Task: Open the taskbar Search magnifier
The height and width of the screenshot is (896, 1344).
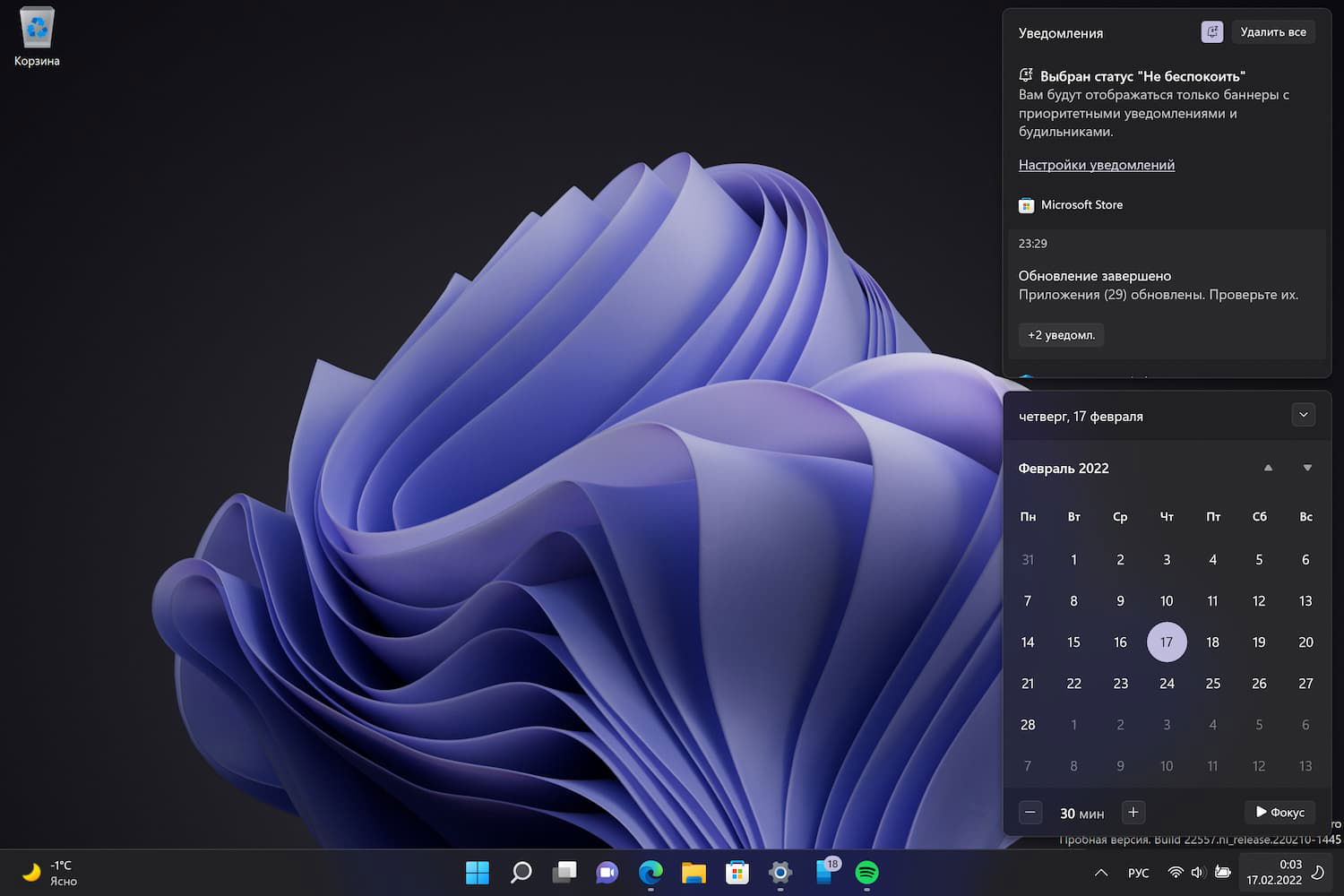Action: 521,872
